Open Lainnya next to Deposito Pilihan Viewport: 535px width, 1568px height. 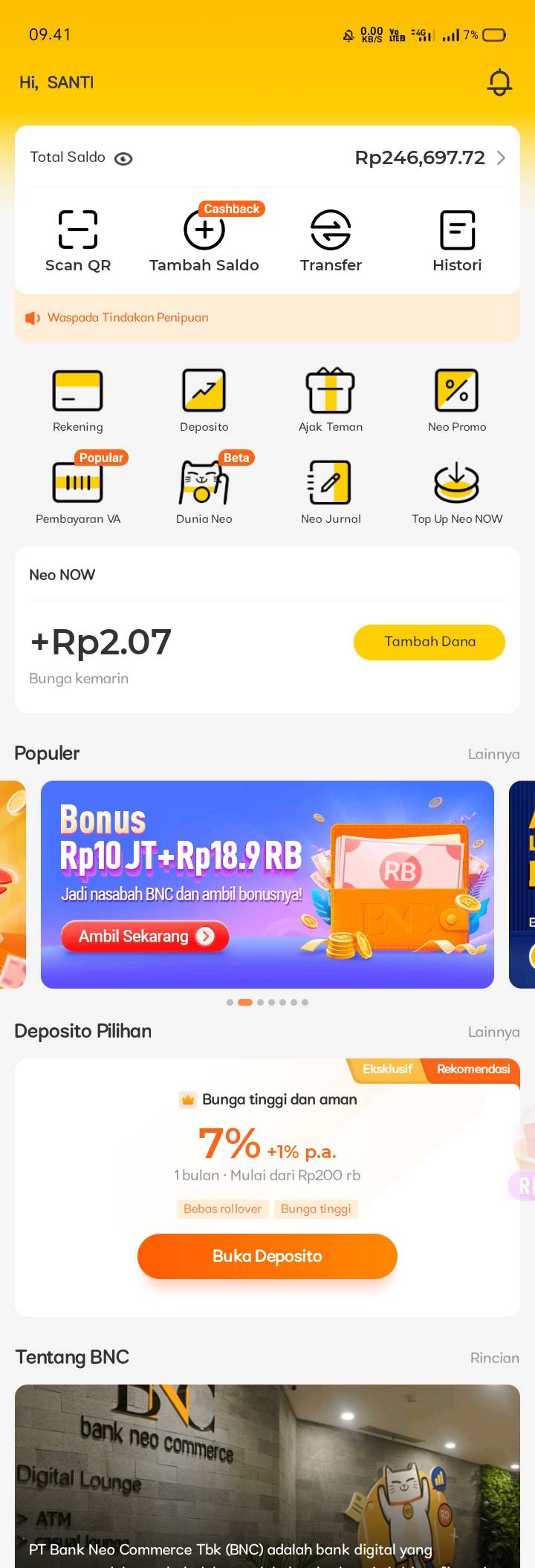(493, 1032)
